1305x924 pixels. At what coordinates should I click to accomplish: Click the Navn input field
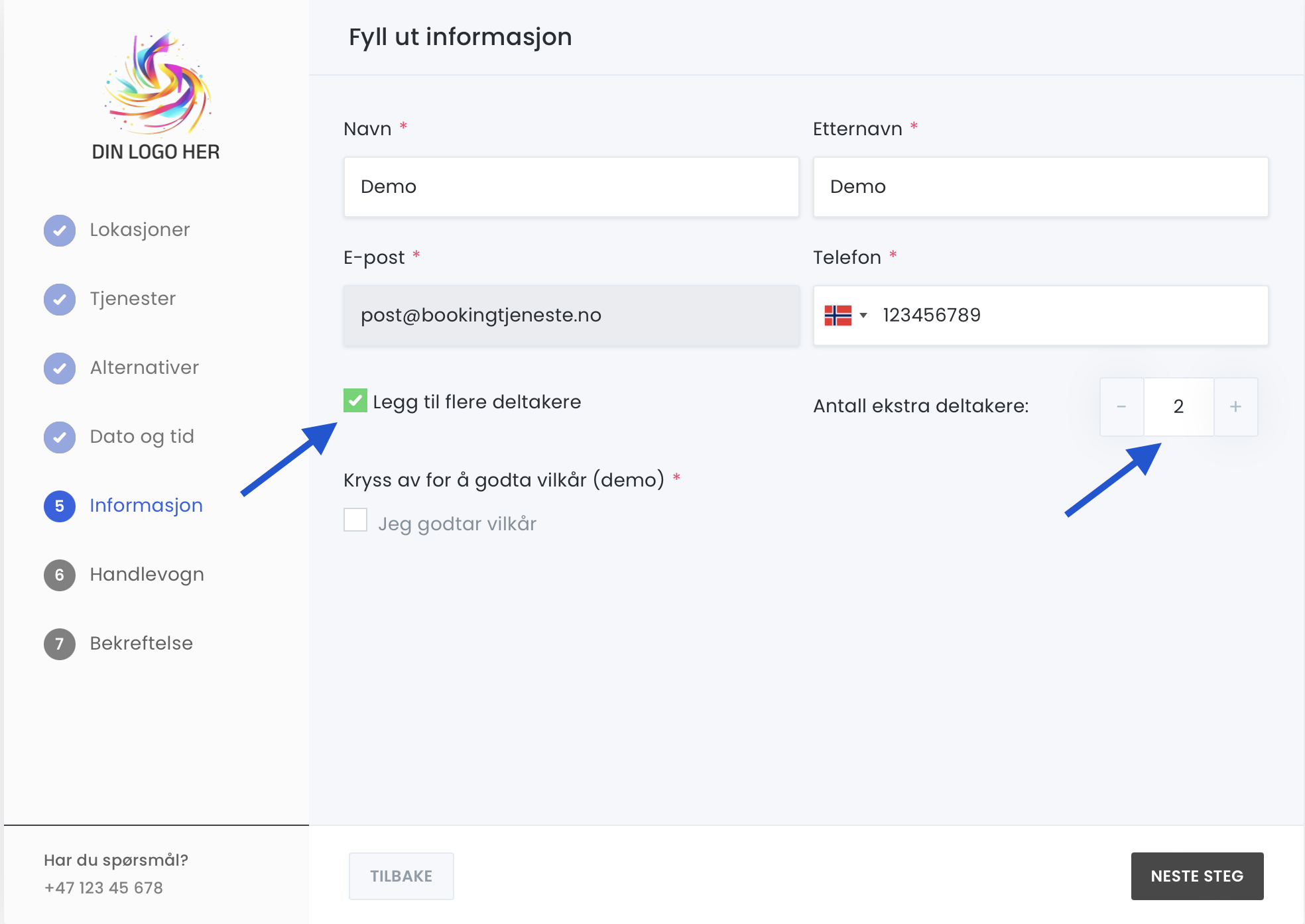click(571, 187)
